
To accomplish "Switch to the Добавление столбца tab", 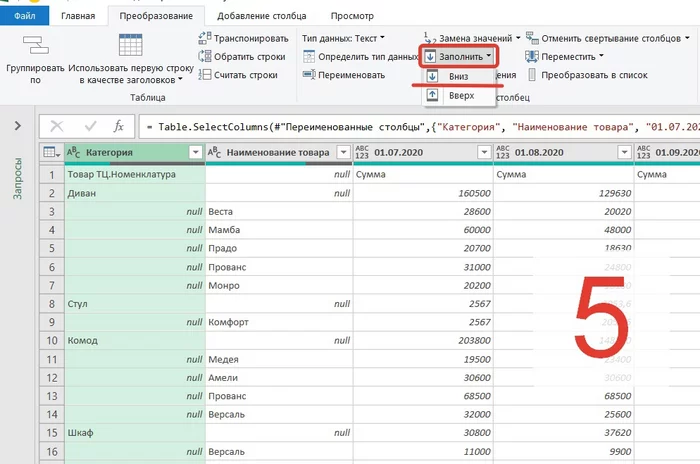I will pyautogui.click(x=262, y=16).
